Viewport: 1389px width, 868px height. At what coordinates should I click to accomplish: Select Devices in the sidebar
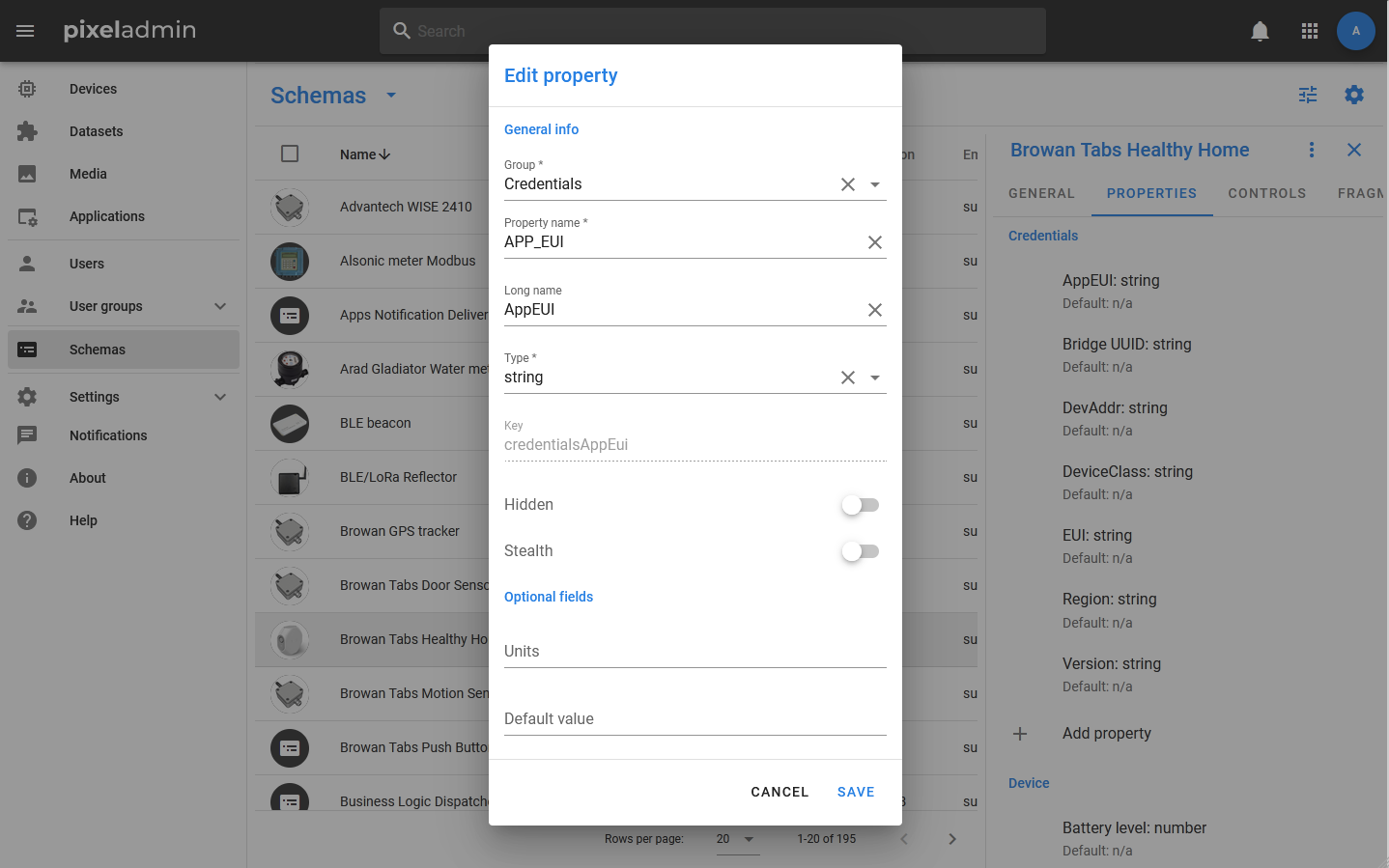(x=93, y=89)
